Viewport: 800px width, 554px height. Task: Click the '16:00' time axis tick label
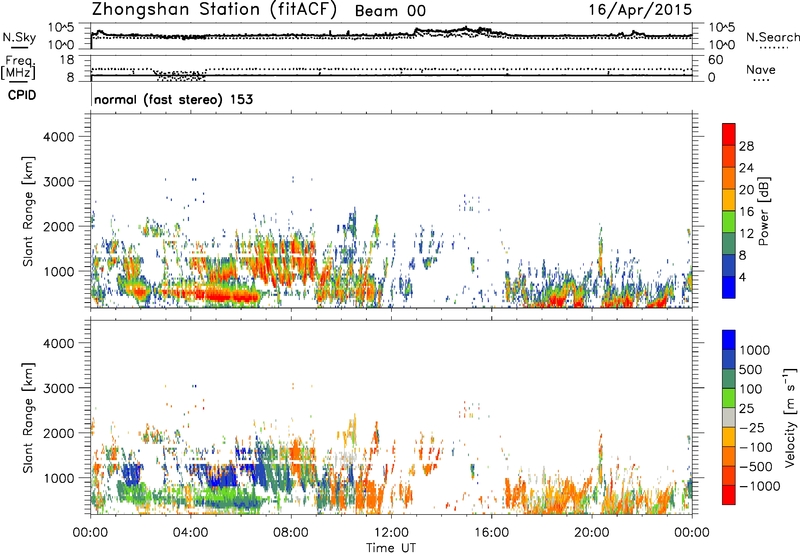tap(491, 533)
